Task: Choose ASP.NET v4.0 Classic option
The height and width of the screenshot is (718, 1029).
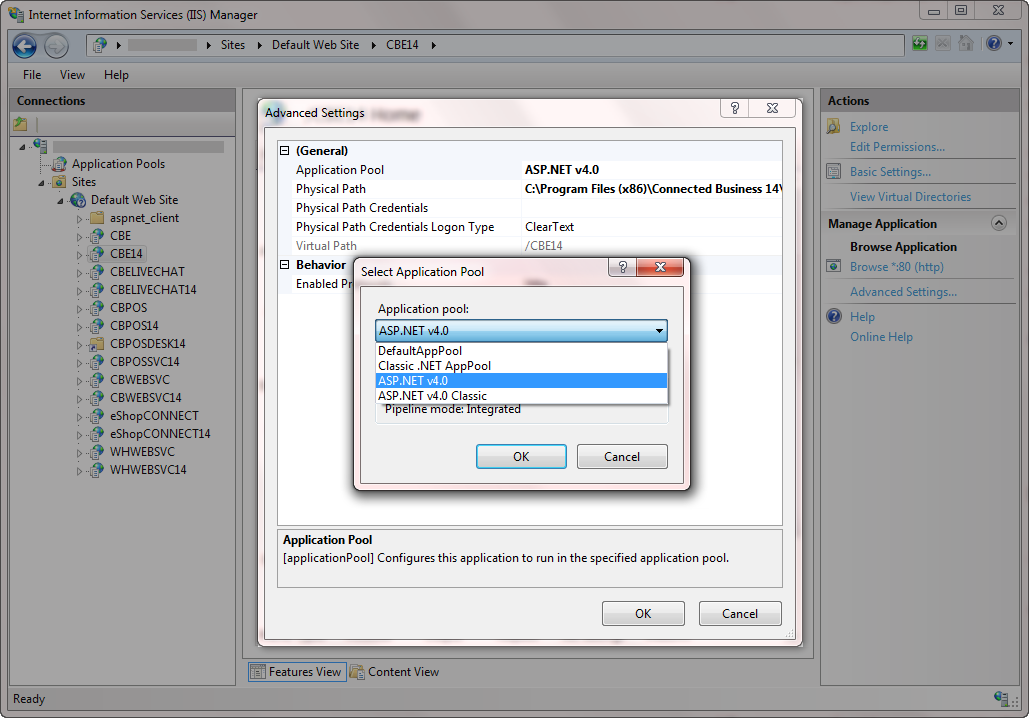Action: (x=432, y=396)
